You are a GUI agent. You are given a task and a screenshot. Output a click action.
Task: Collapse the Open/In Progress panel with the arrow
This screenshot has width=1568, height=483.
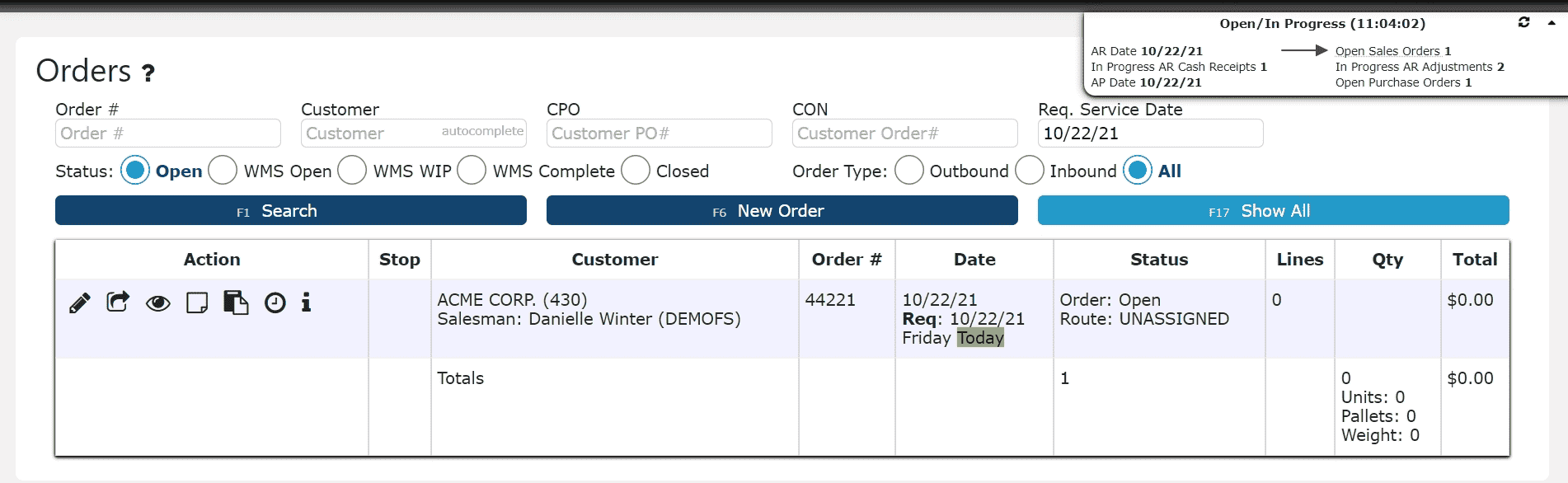pos(1552,23)
